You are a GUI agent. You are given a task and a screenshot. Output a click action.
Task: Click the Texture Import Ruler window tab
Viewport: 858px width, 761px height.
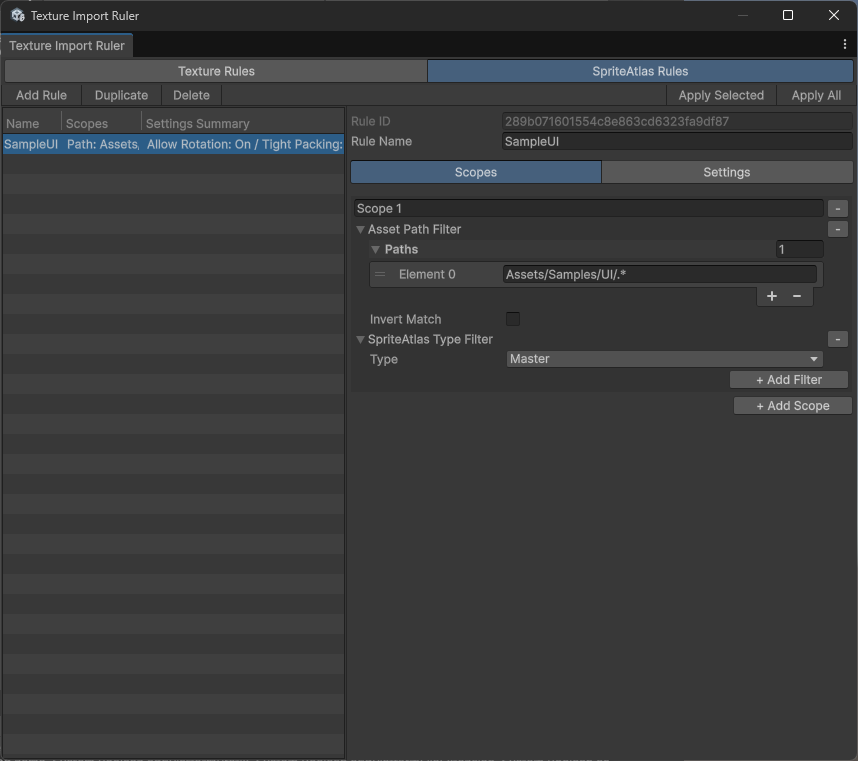pyautogui.click(x=67, y=45)
